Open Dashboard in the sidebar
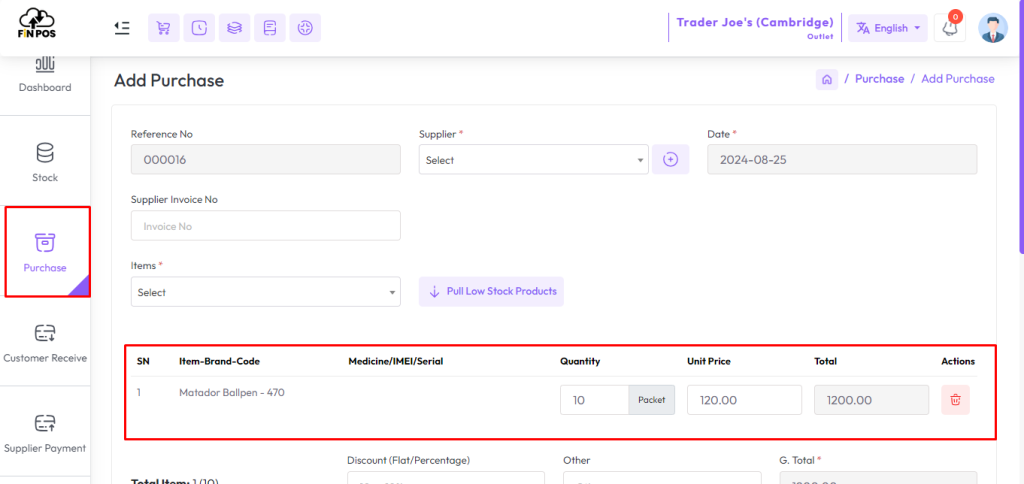The width and height of the screenshot is (1024, 484). click(45, 76)
